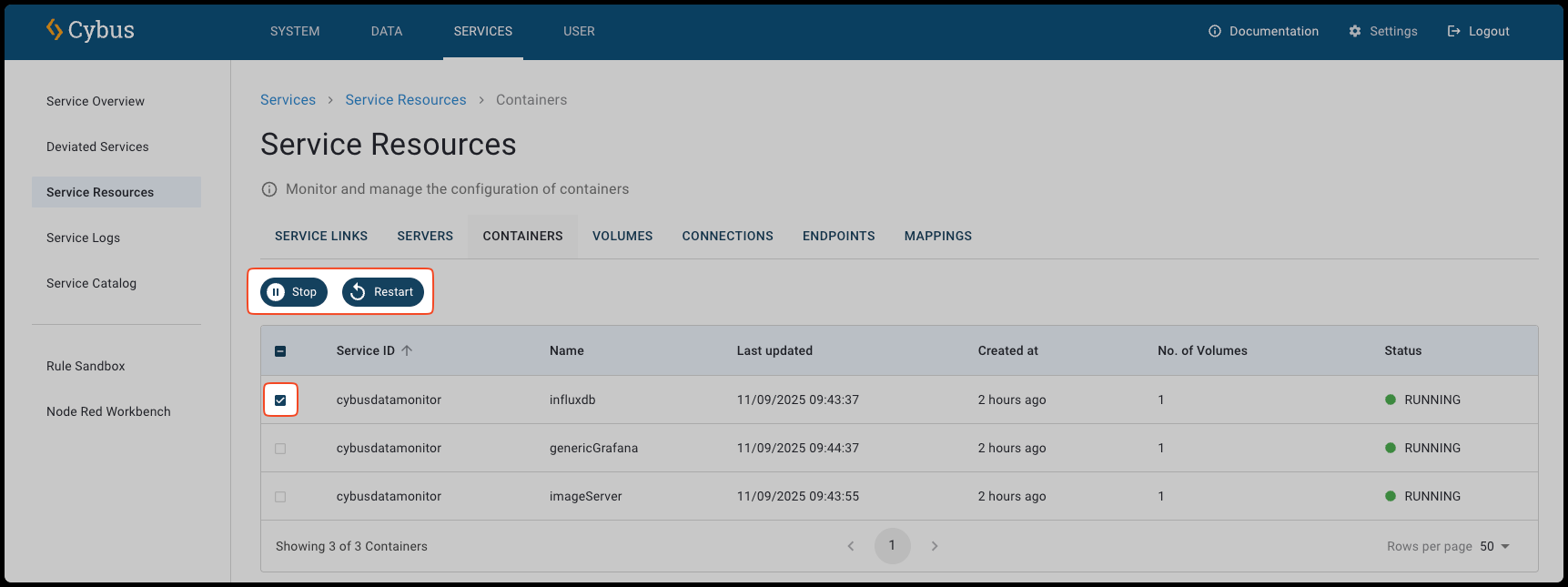Toggle the select-all header checkbox
The width and height of the screenshot is (1568, 587).
click(x=280, y=351)
